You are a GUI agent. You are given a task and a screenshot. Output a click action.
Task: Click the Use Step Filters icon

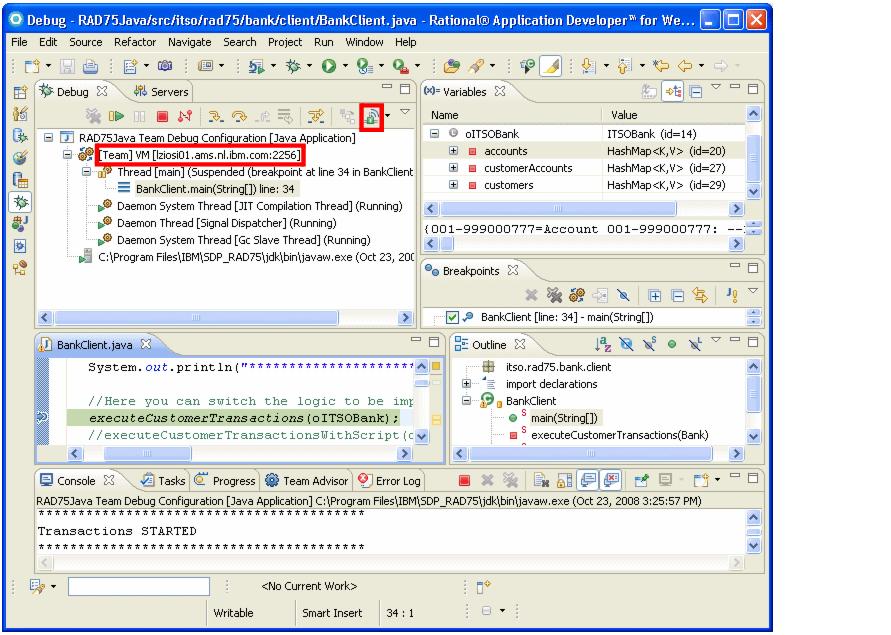click(x=315, y=117)
